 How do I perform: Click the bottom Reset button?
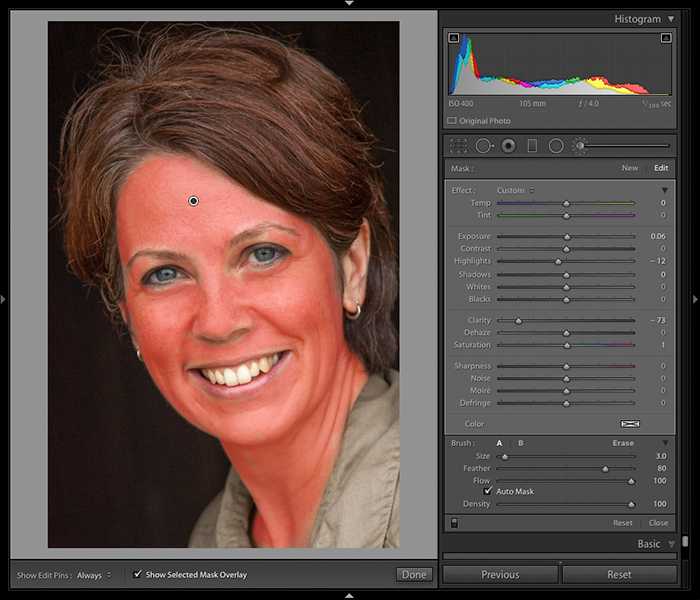point(620,575)
